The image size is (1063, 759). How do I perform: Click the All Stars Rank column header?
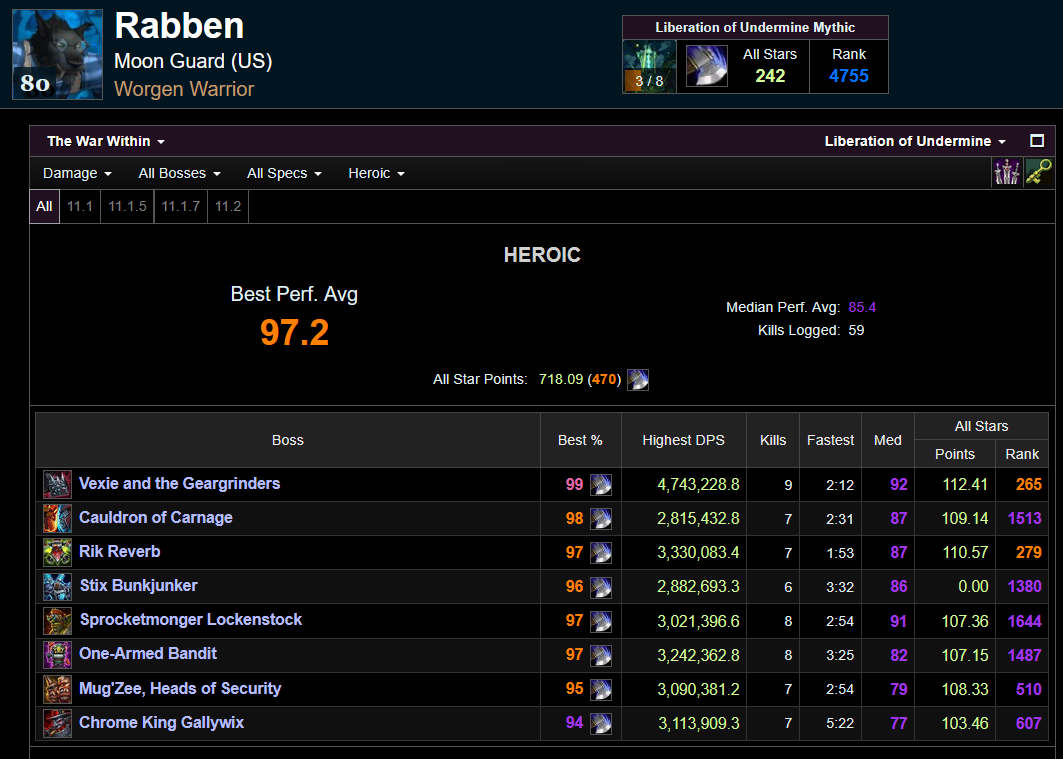click(x=1022, y=454)
